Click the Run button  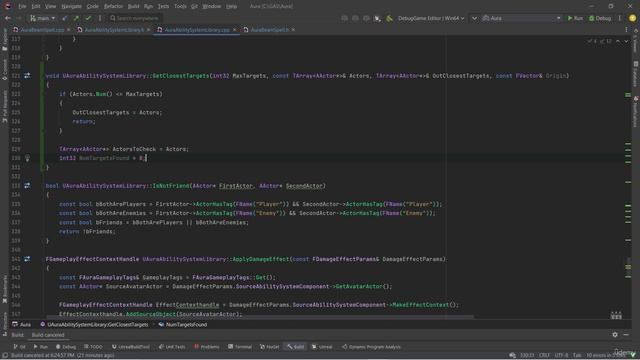pyautogui.click(x=575, y=18)
